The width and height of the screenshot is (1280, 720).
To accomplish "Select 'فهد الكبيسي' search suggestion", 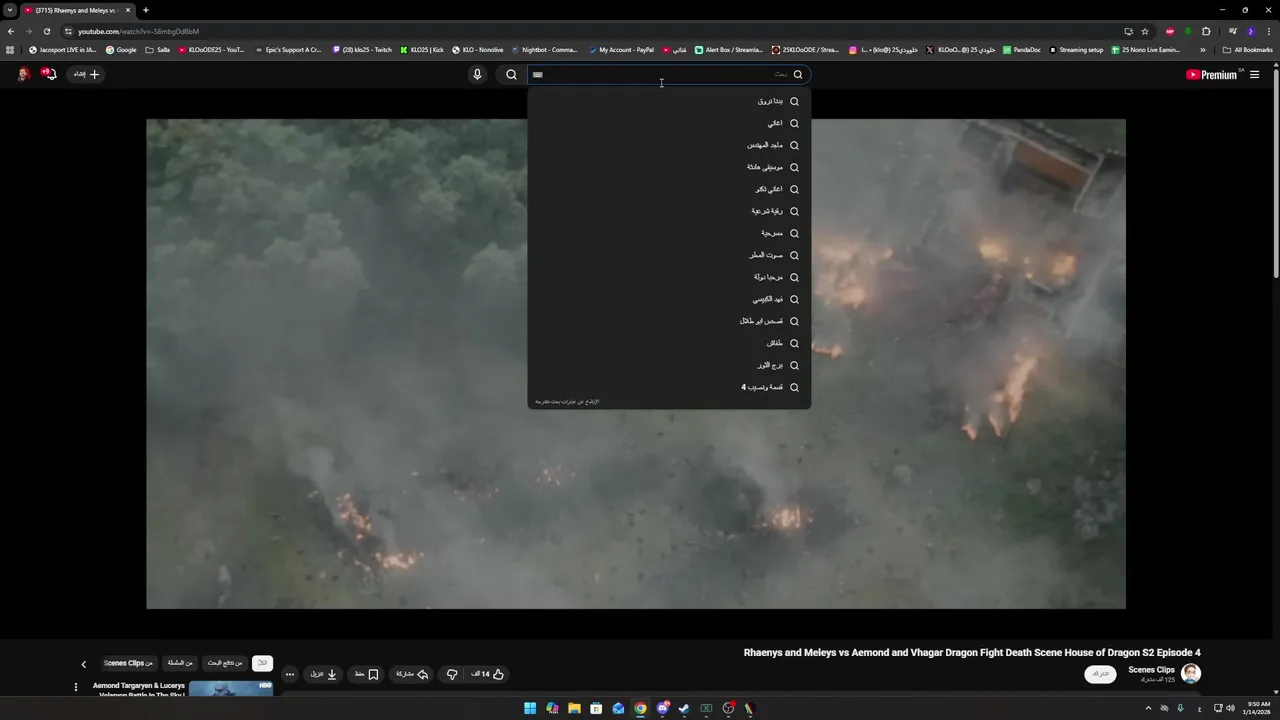I will point(669,299).
